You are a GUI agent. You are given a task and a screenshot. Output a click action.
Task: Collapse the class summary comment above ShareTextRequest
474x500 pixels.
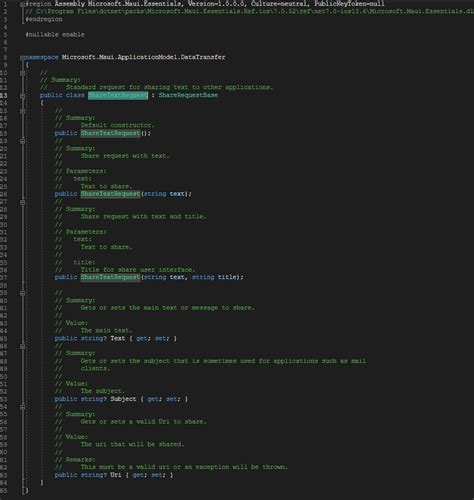(x=22, y=73)
